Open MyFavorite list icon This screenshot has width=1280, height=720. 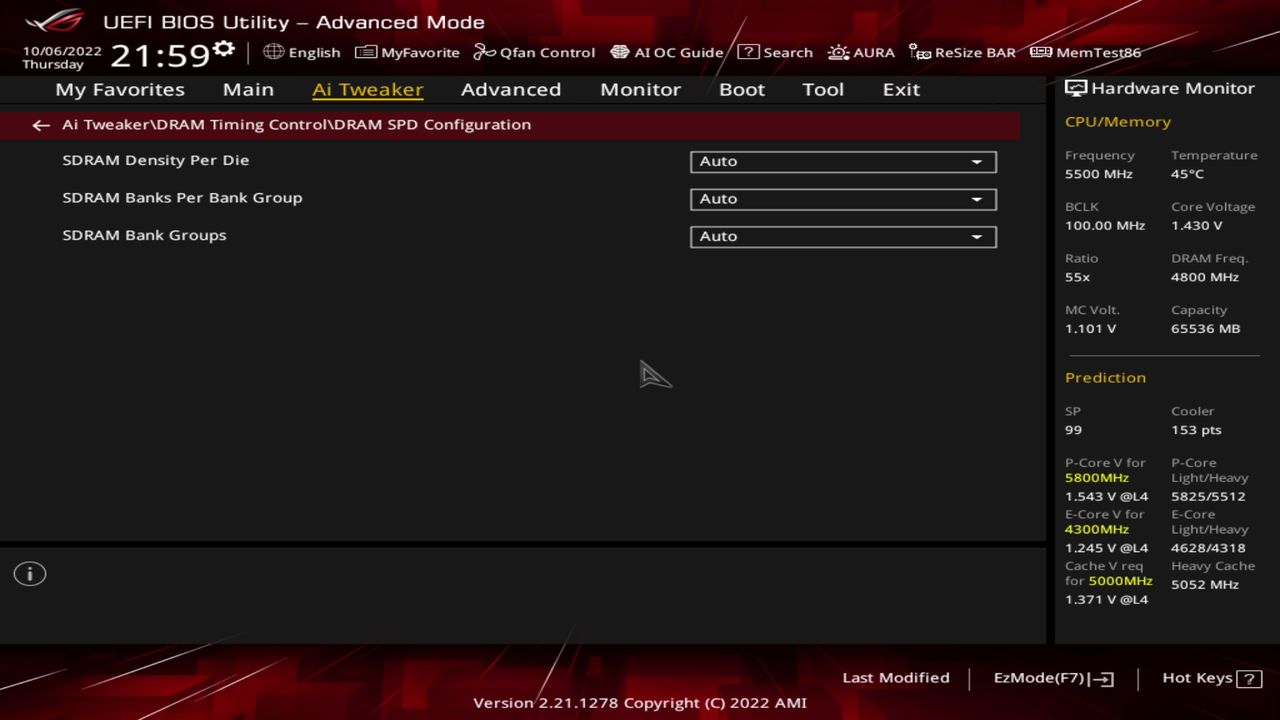366,52
